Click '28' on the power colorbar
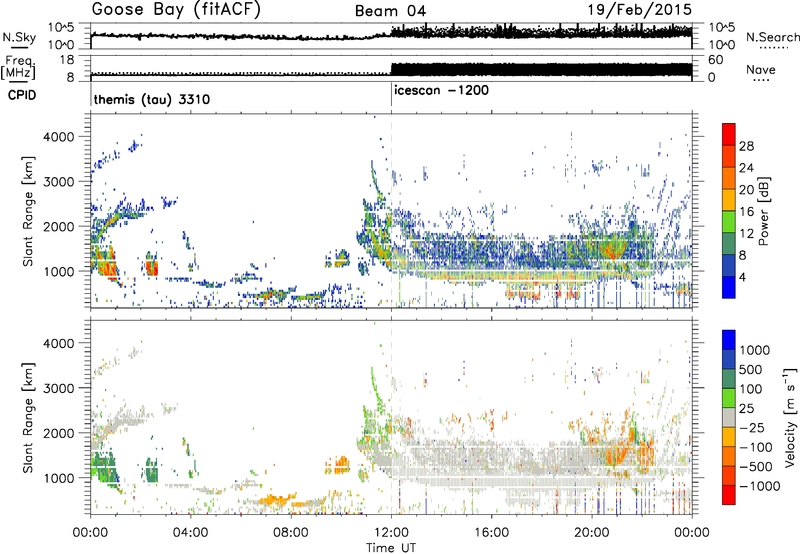This screenshot has width=800, height=554. [746, 146]
